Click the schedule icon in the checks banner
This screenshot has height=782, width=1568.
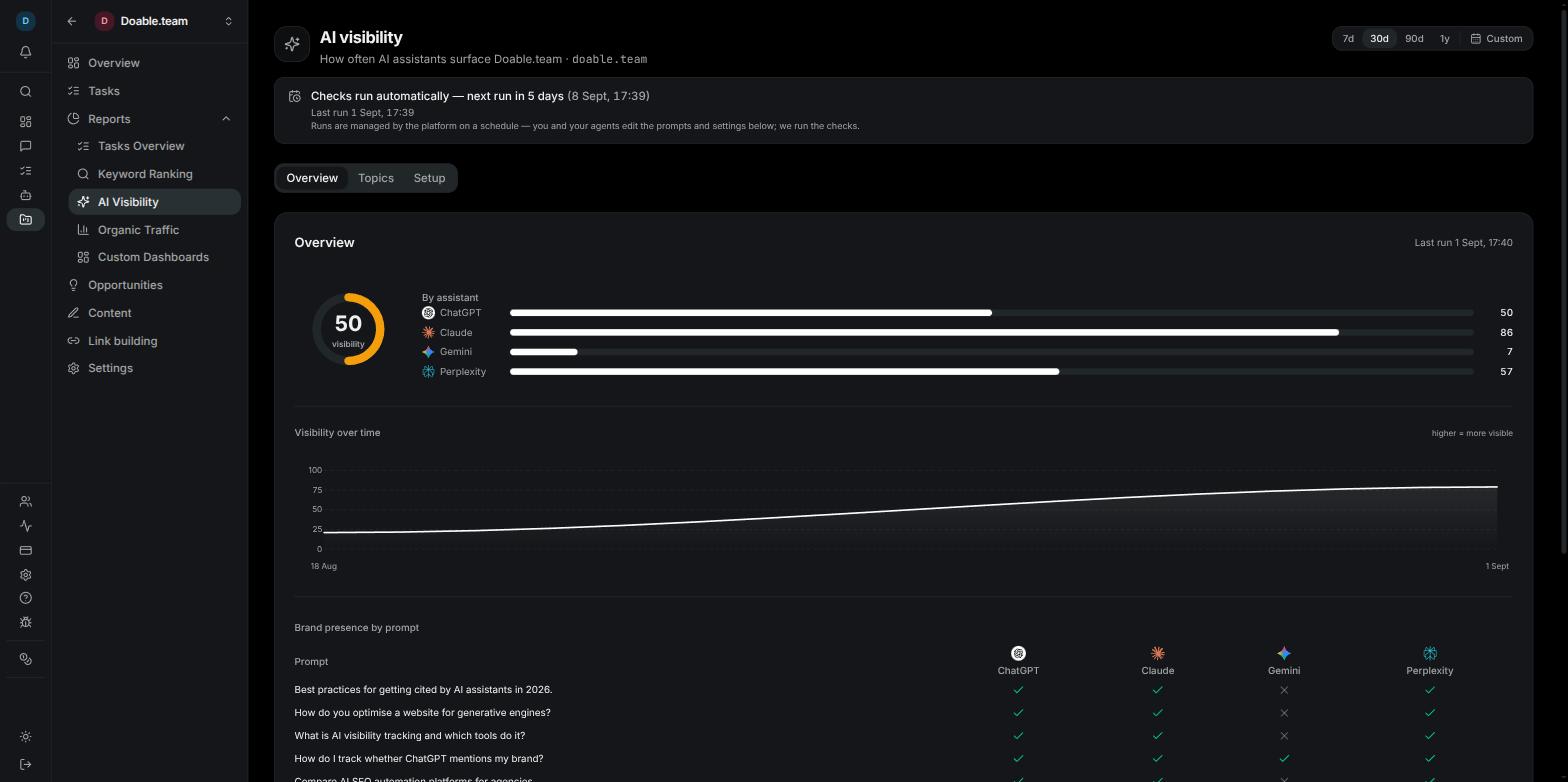pyautogui.click(x=295, y=96)
